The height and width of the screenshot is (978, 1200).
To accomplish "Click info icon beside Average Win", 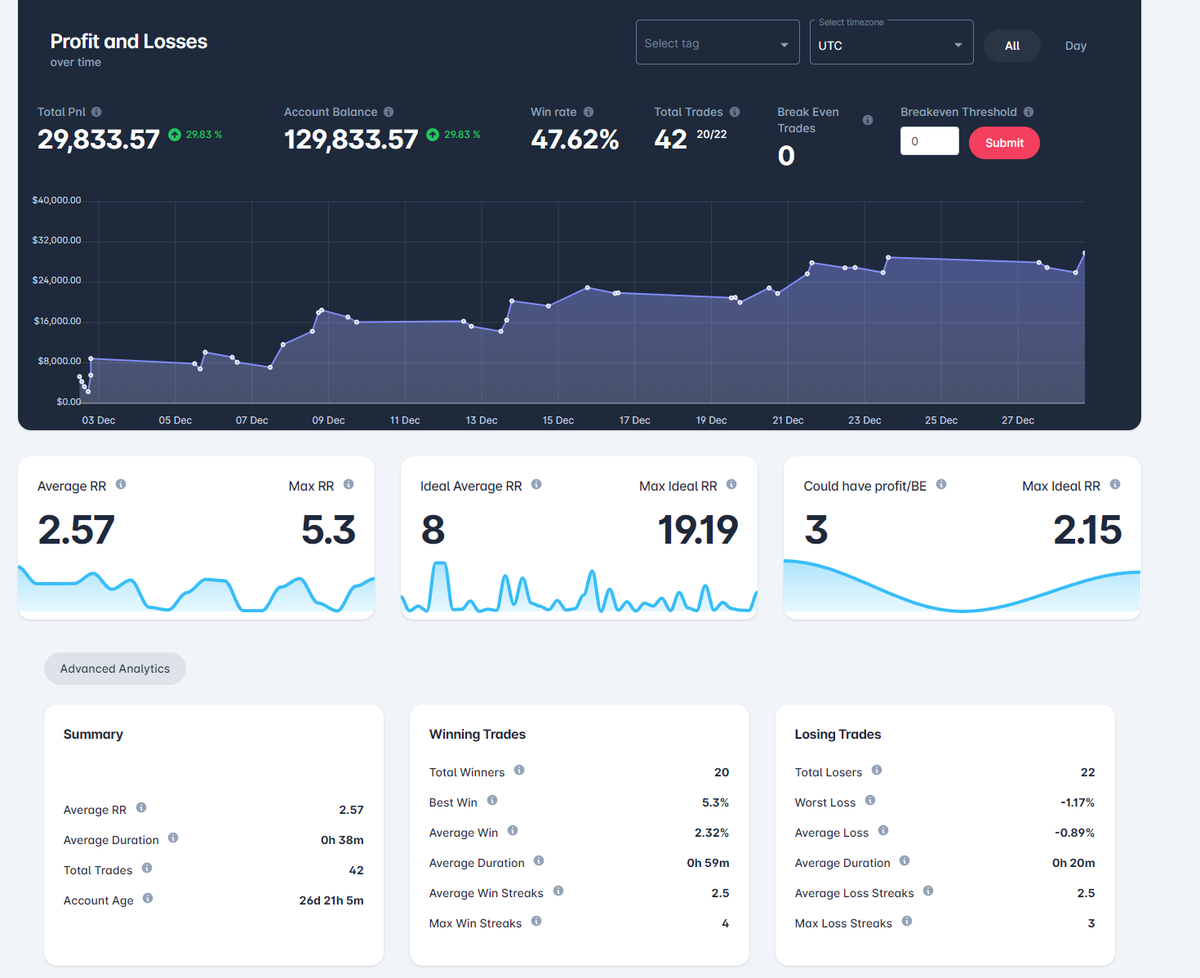I will 512,831.
